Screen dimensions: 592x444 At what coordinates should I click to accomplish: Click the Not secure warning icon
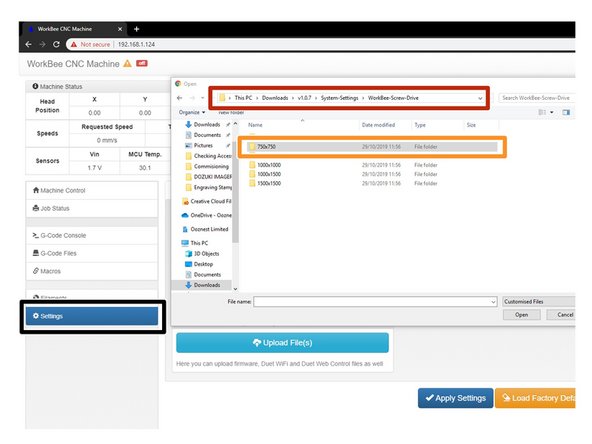pyautogui.click(x=74, y=44)
